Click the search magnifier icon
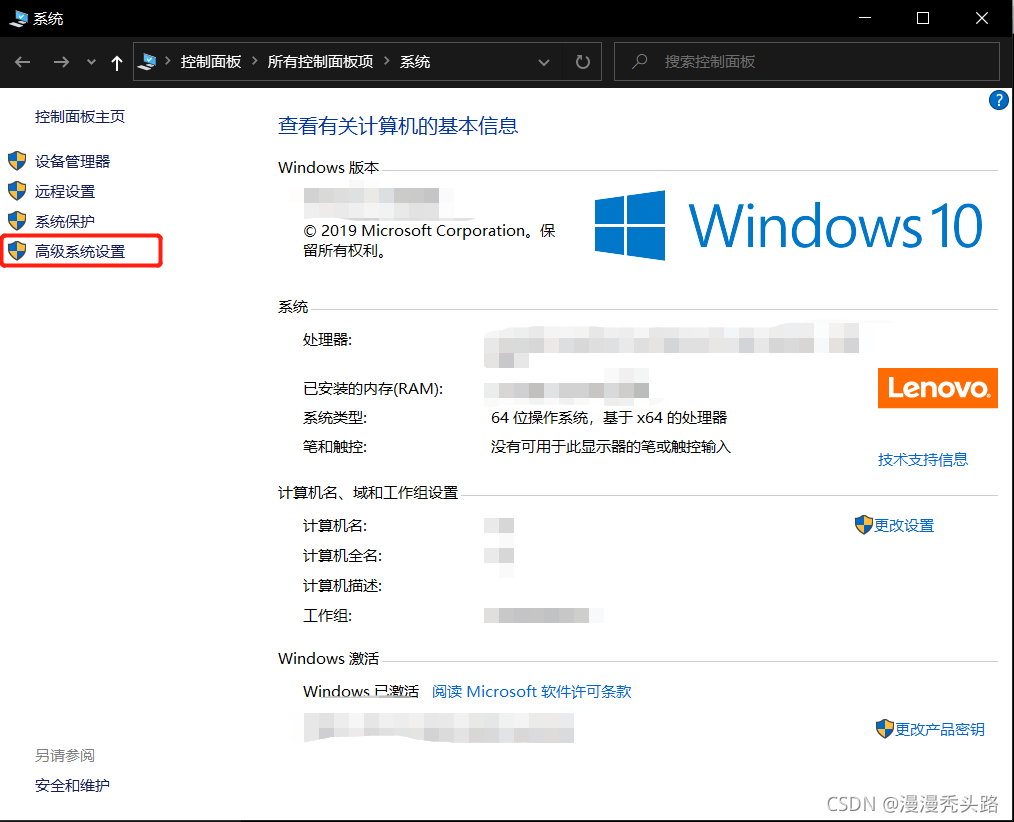This screenshot has height=822, width=1014. coord(640,61)
